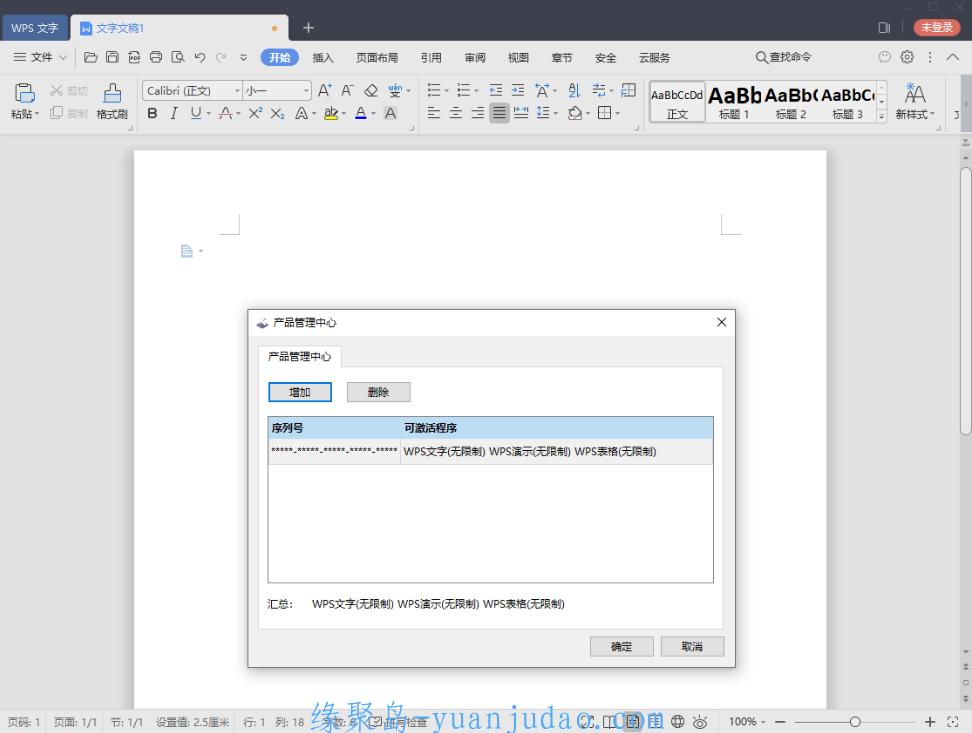Apply the Heading 1 (标题 1) style
The image size is (972, 733).
click(735, 102)
